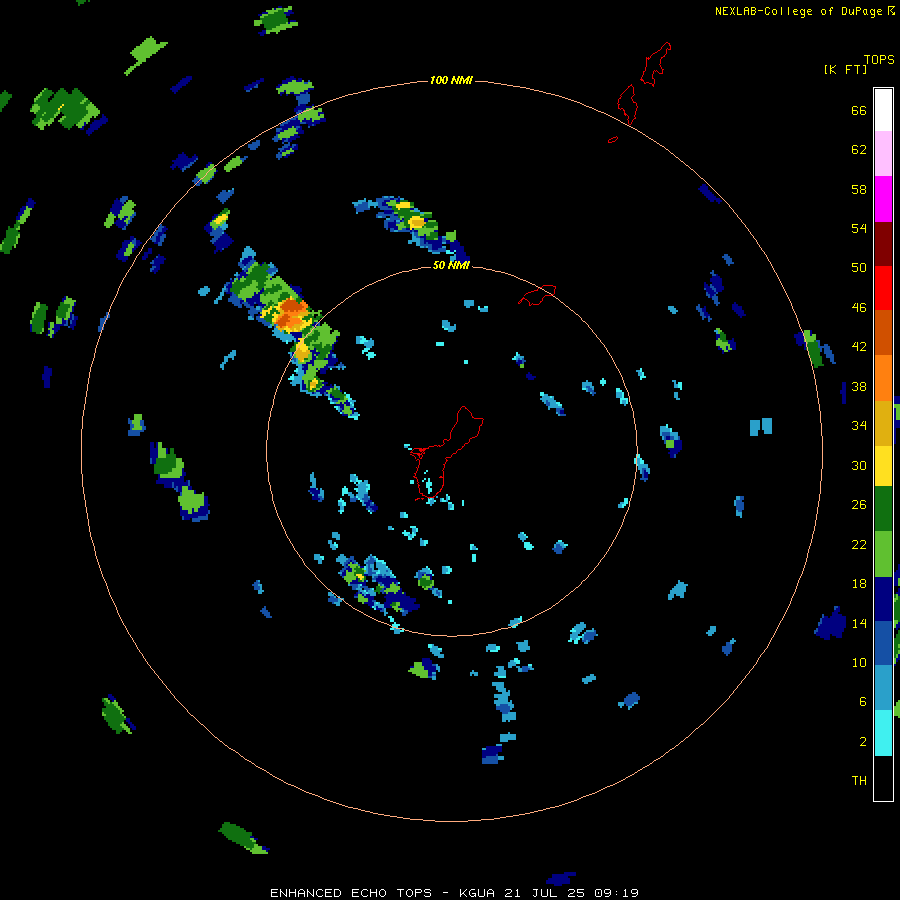
Task: Click the legend value "30"
Action: [859, 465]
